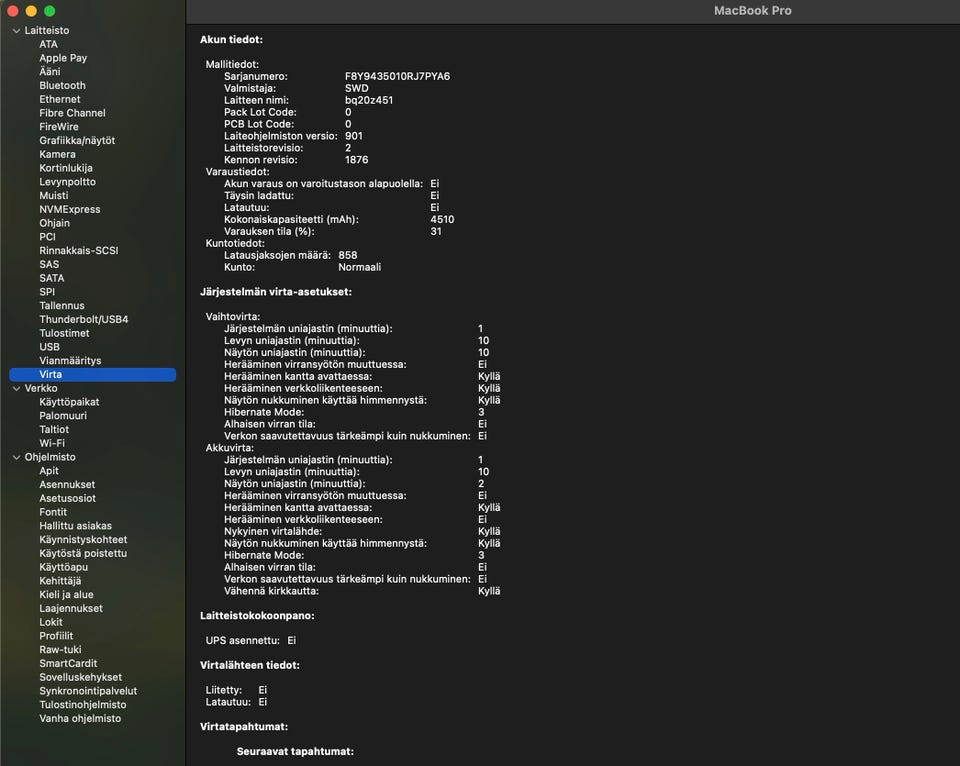This screenshot has width=960, height=766.
Task: Select Palomuuri firewall entry
Action: point(63,416)
